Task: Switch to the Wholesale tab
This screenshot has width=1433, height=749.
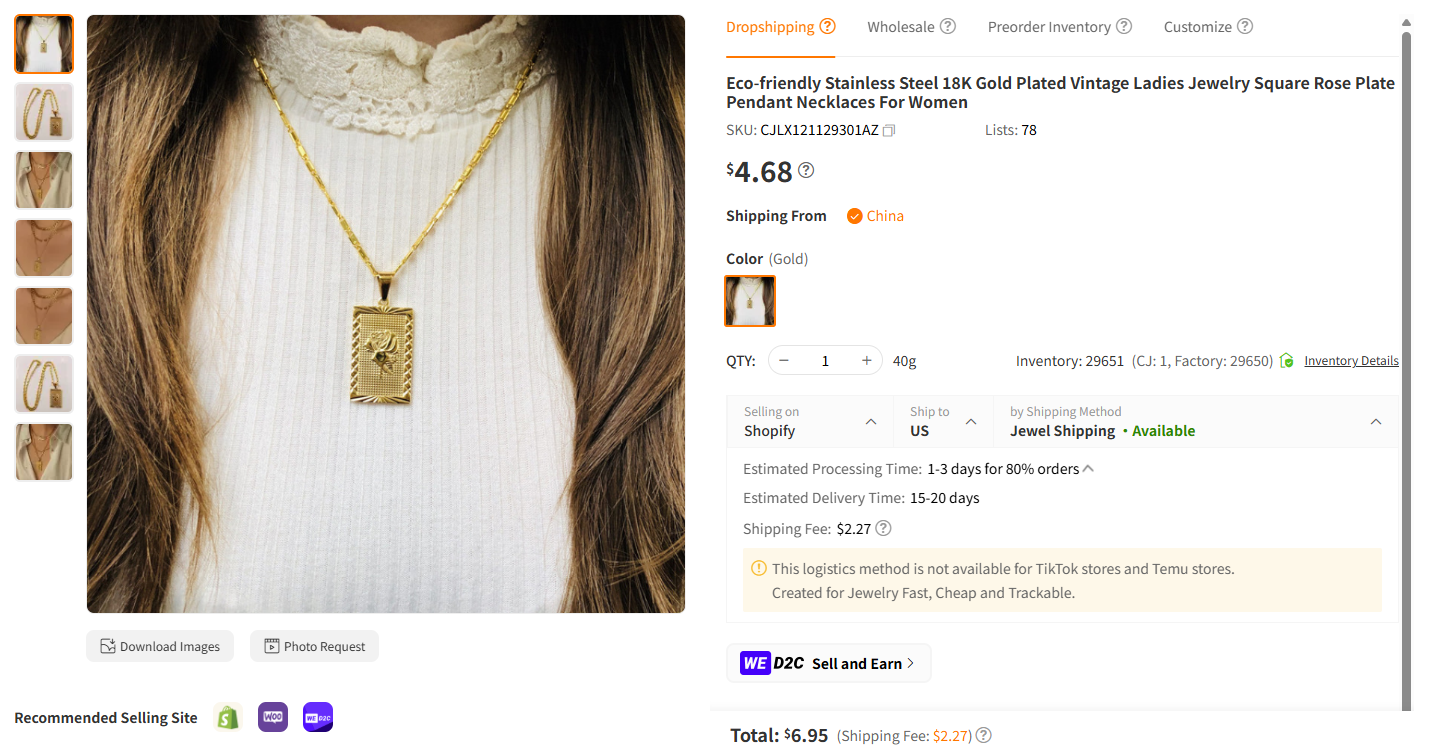Action: pos(901,27)
